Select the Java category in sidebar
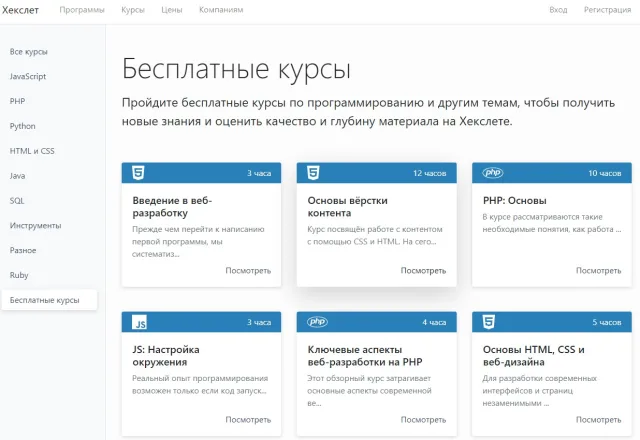This screenshot has width=640, height=440. pyautogui.click(x=17, y=176)
